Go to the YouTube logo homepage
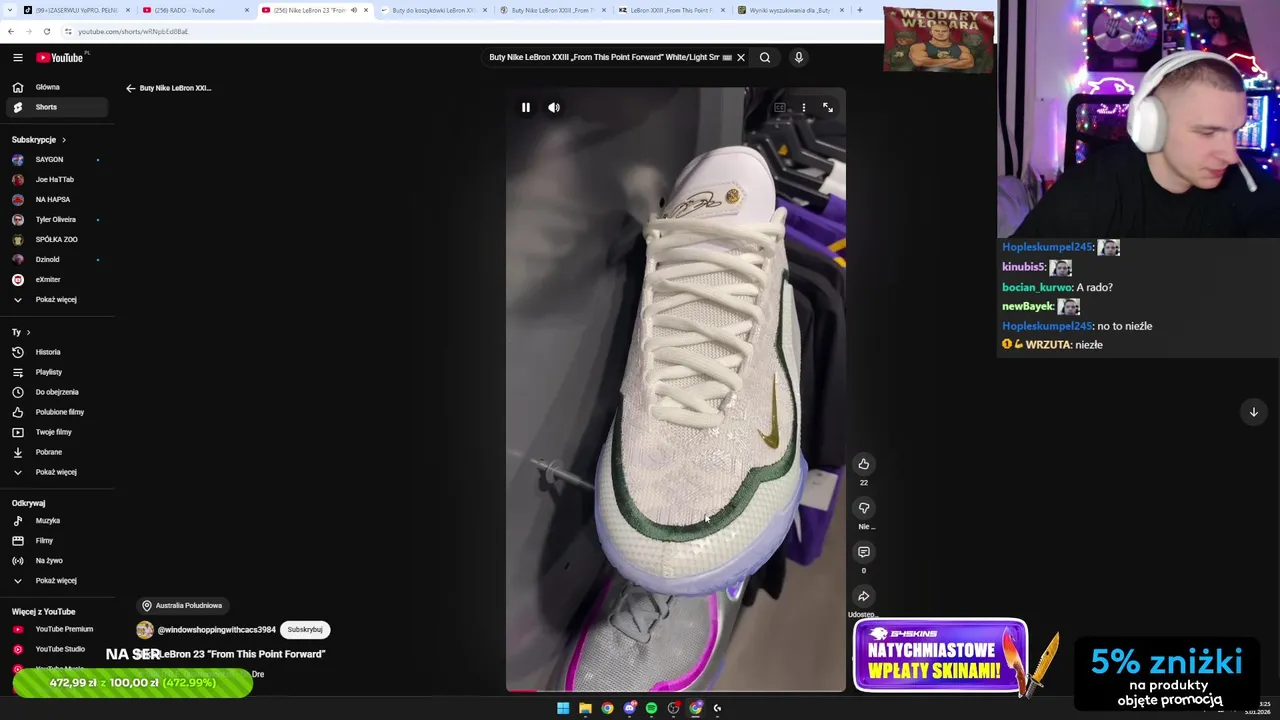Image resolution: width=1280 pixels, height=720 pixels. tap(60, 58)
